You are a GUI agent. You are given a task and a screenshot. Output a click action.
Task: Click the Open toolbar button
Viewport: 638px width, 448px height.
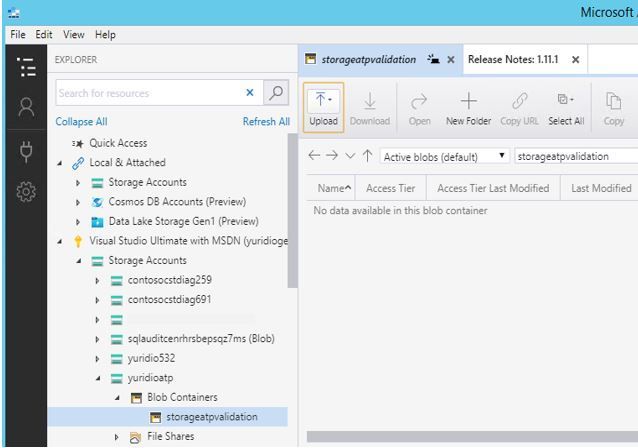[420, 109]
